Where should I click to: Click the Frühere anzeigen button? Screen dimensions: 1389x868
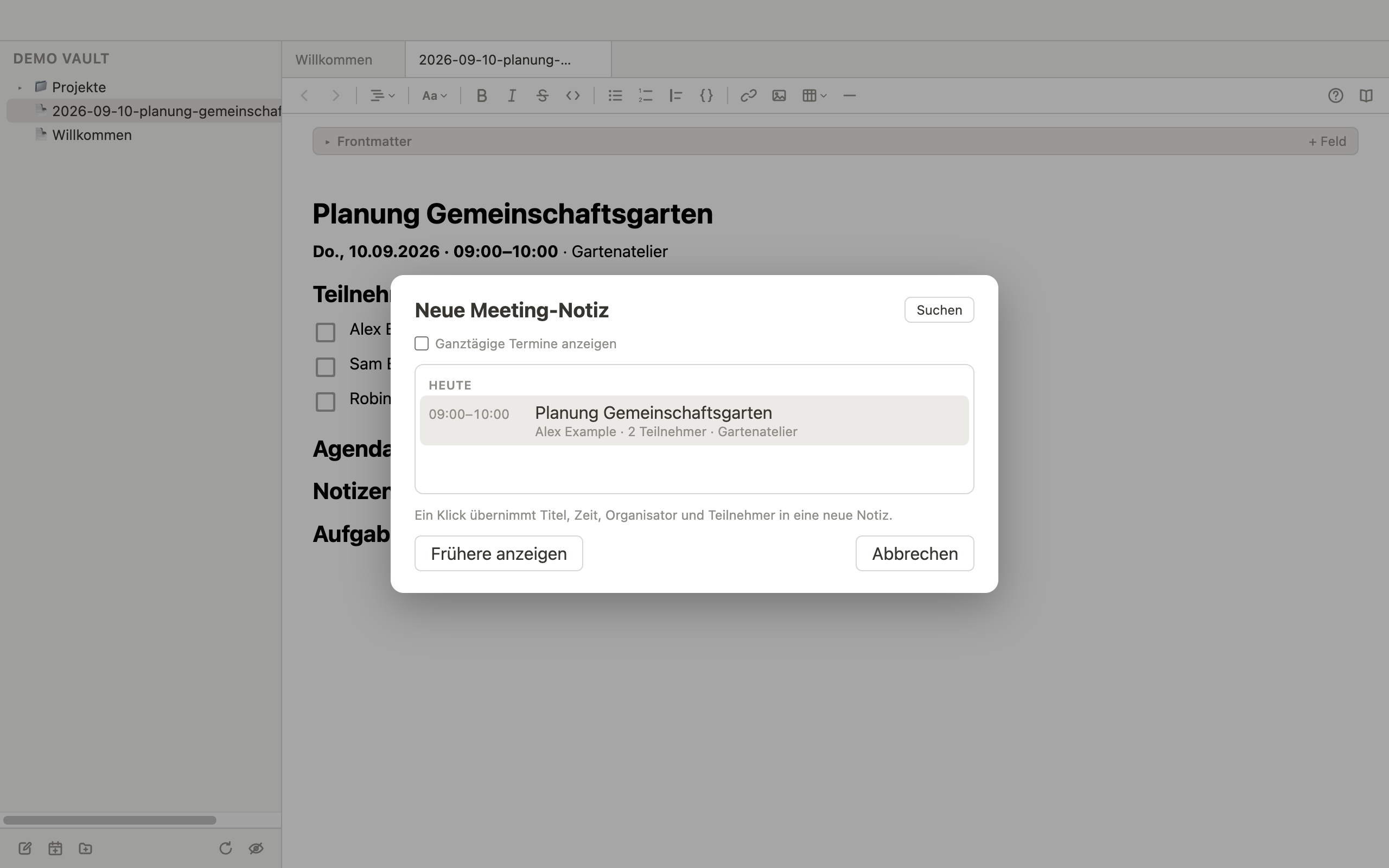[x=498, y=553]
